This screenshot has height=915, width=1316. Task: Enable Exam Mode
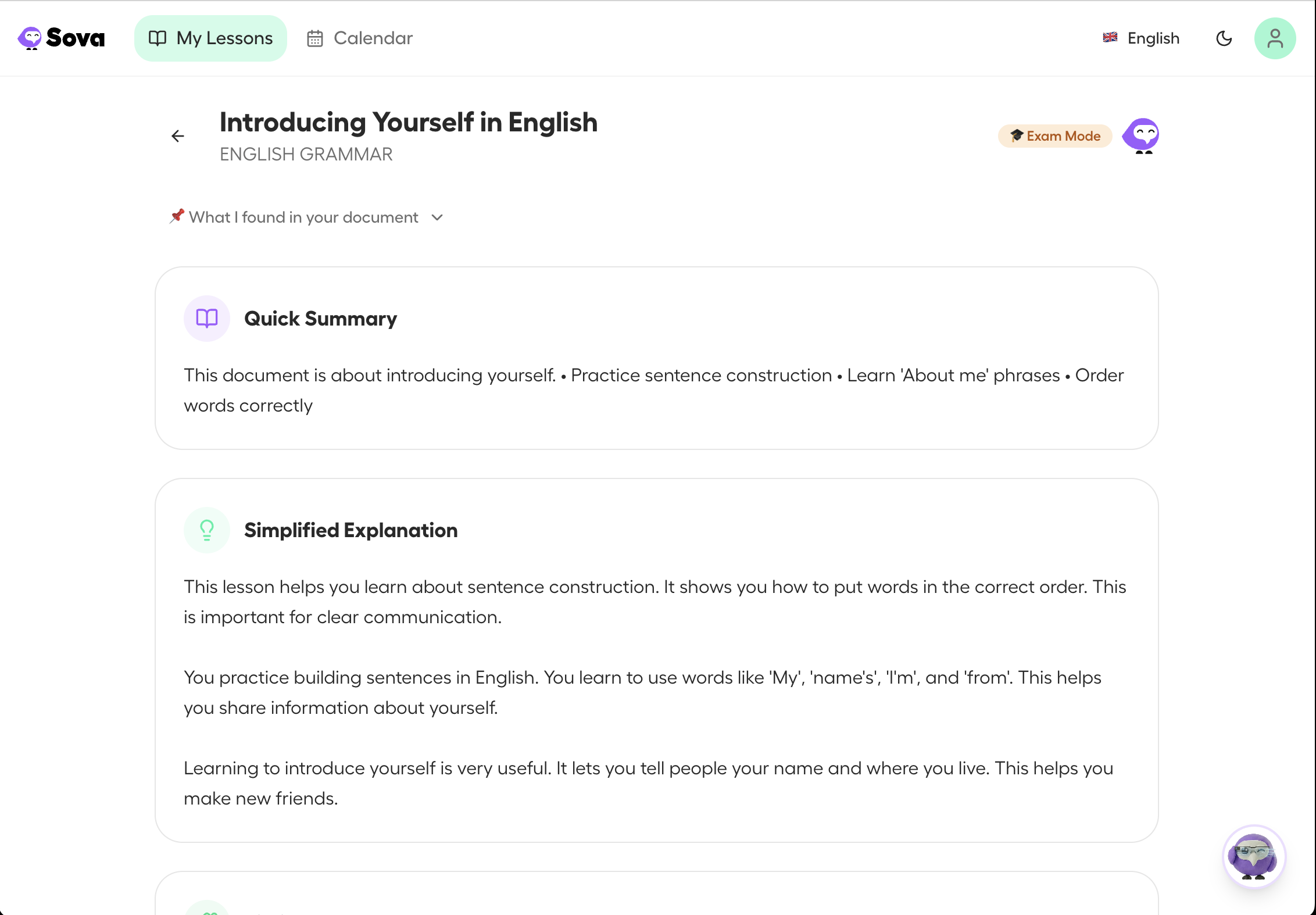(1054, 135)
